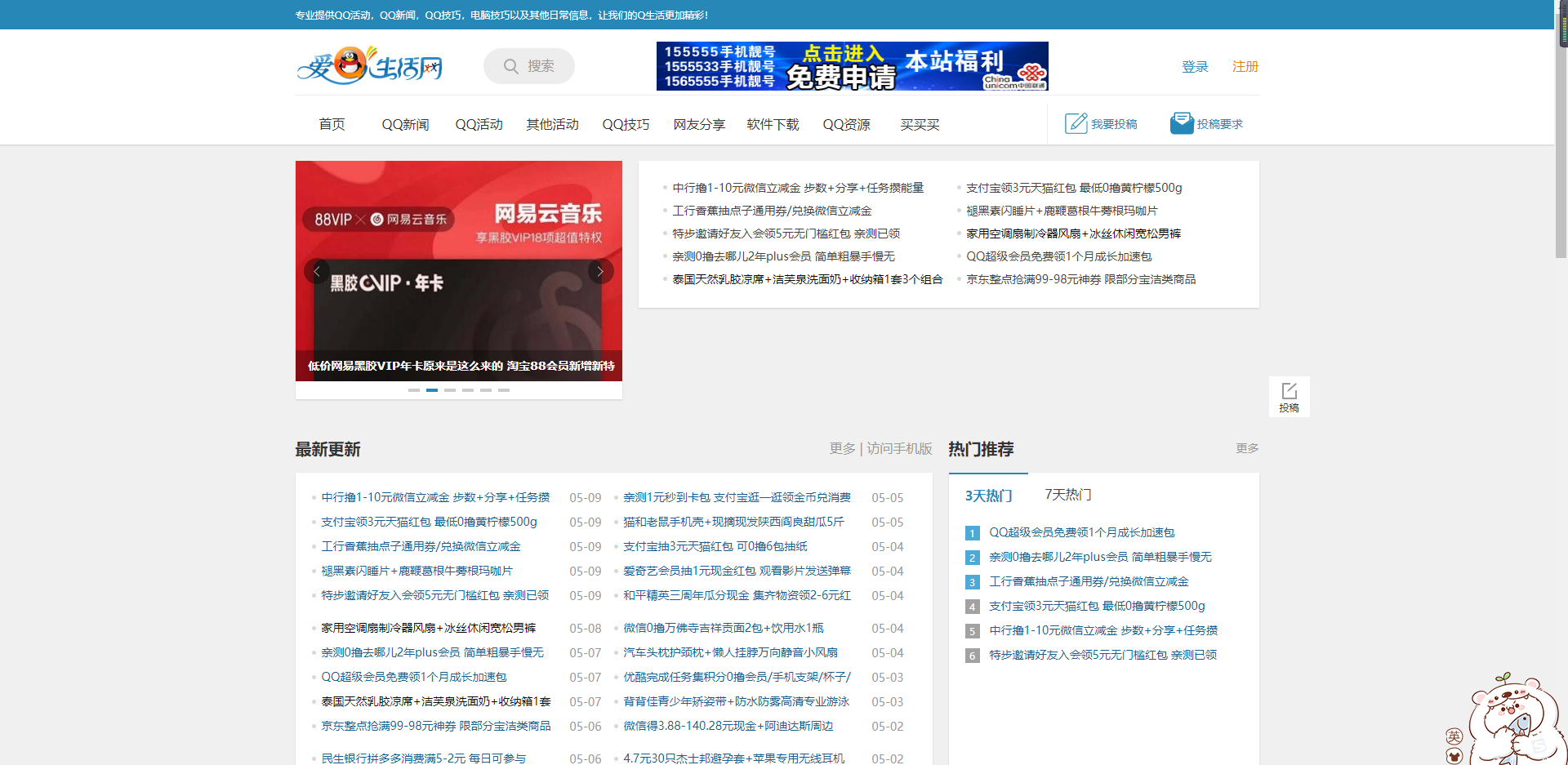The height and width of the screenshot is (765, 1568).
Task: Open top-panel 京东整点抢满99-98元神券 article
Action: 1080,279
